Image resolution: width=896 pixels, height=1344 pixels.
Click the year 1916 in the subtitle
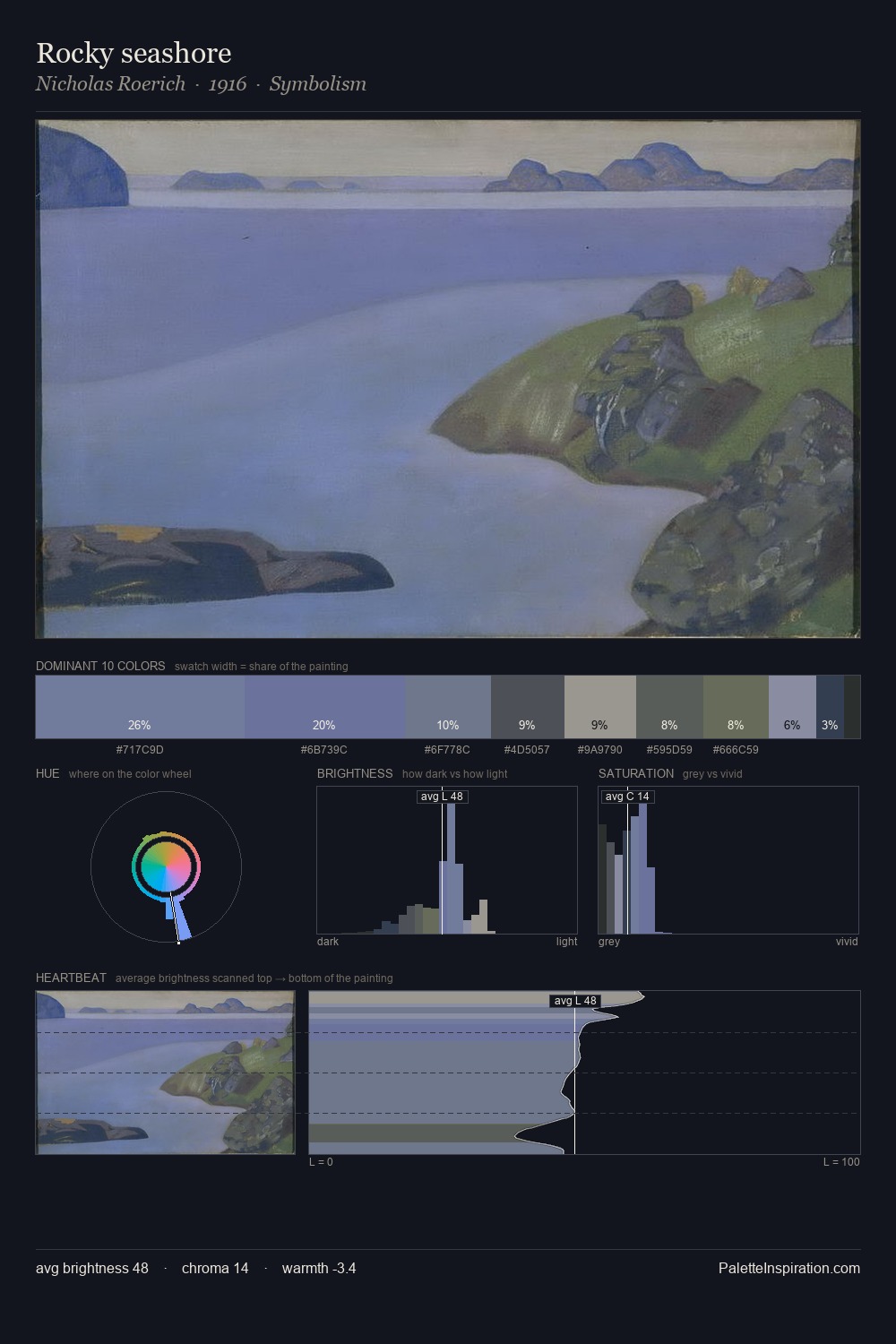(x=228, y=83)
